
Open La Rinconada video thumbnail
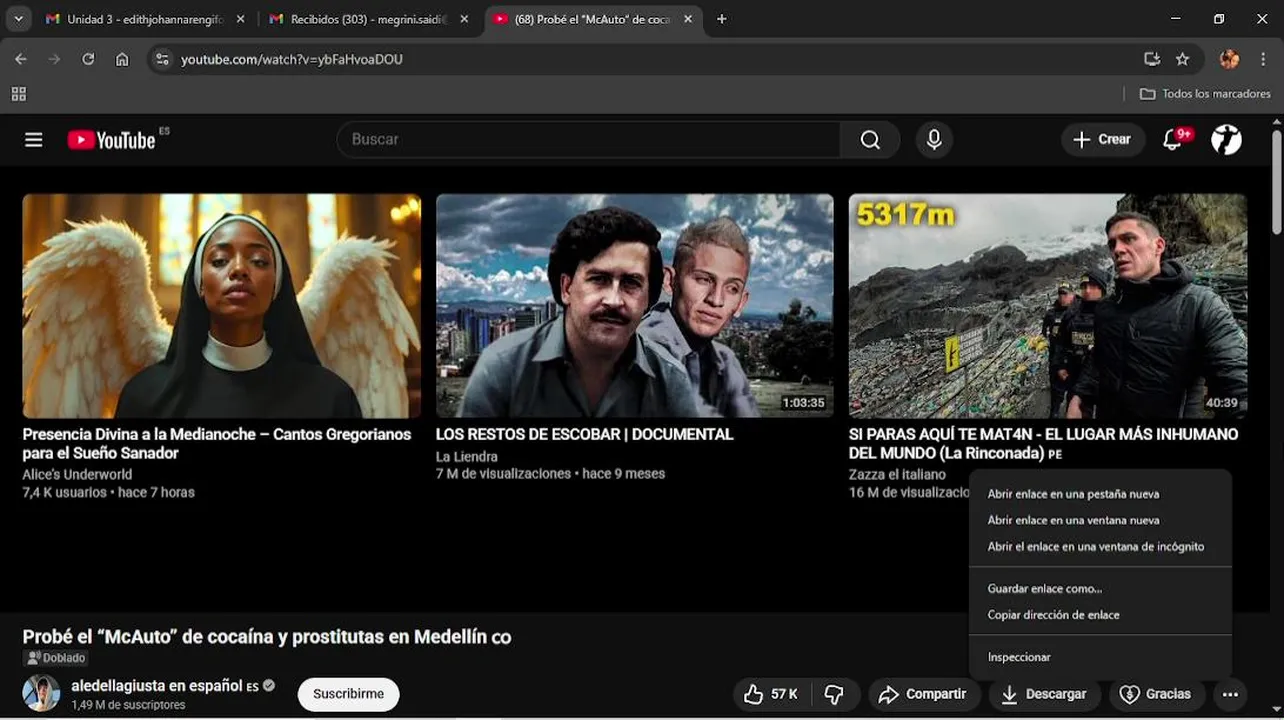click(x=1048, y=305)
